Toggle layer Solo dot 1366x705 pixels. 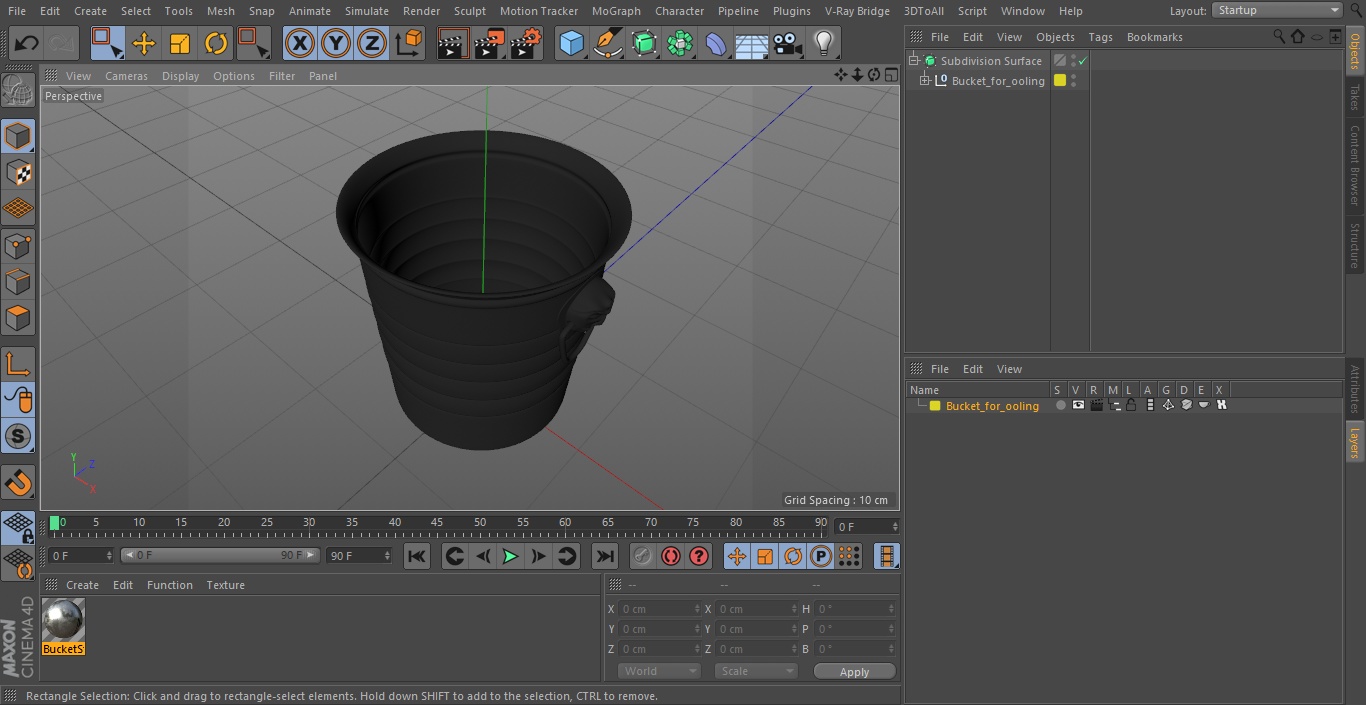[x=1060, y=406]
